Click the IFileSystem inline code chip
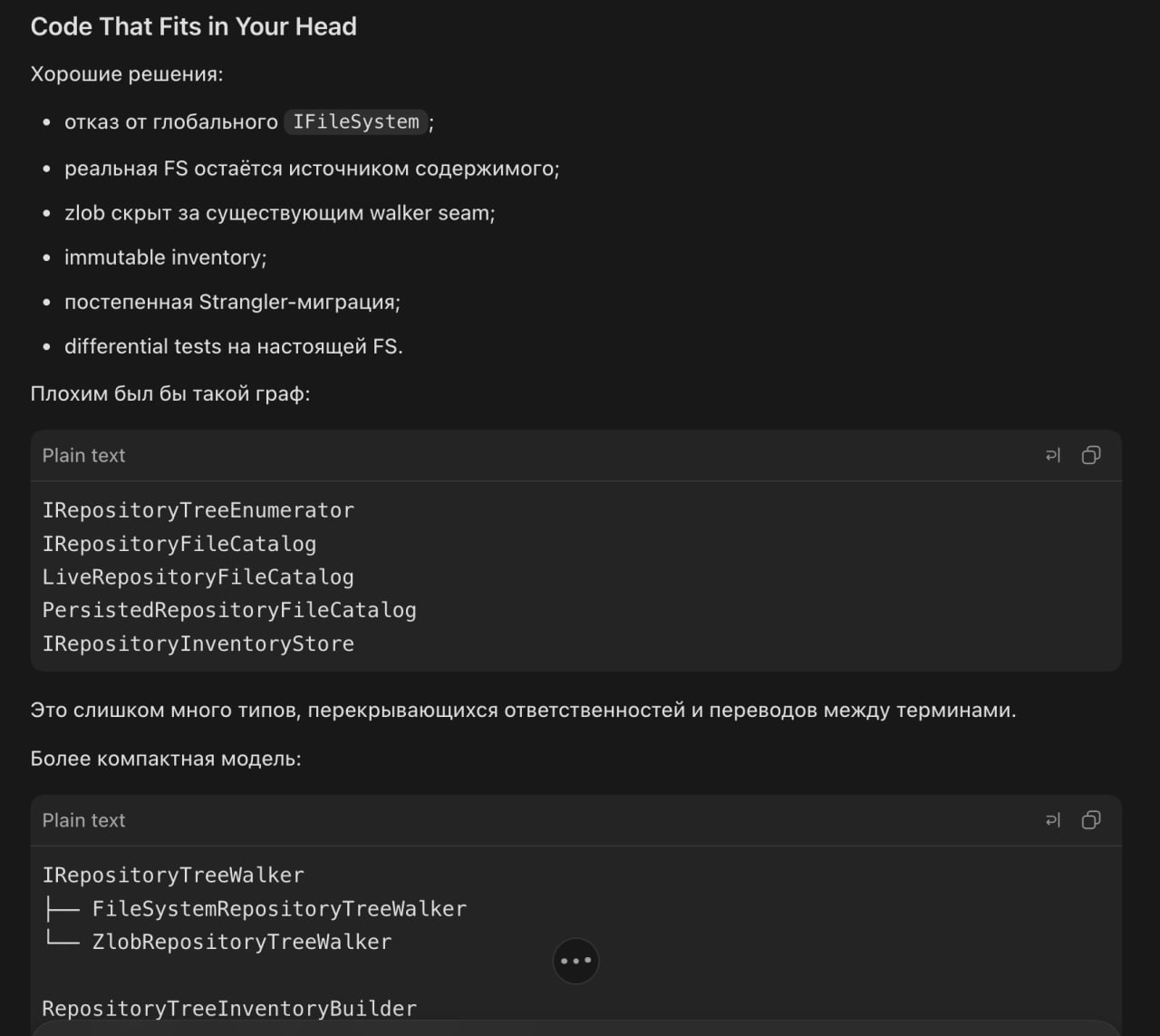Screen dimensions: 1160x1036 coord(355,121)
